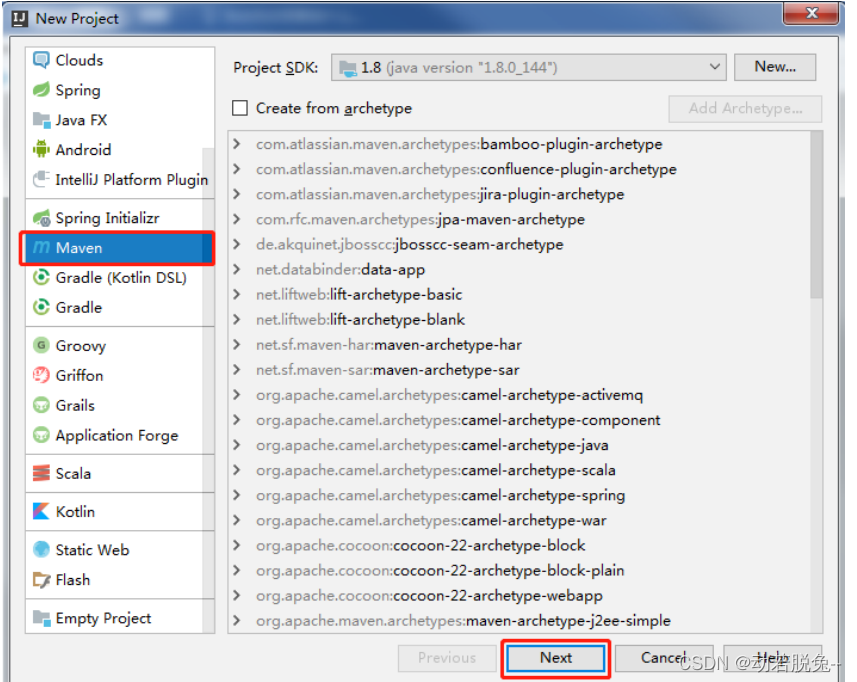Viewport: 857px width, 682px height.
Task: Select Android label in project list
Action: (83, 150)
